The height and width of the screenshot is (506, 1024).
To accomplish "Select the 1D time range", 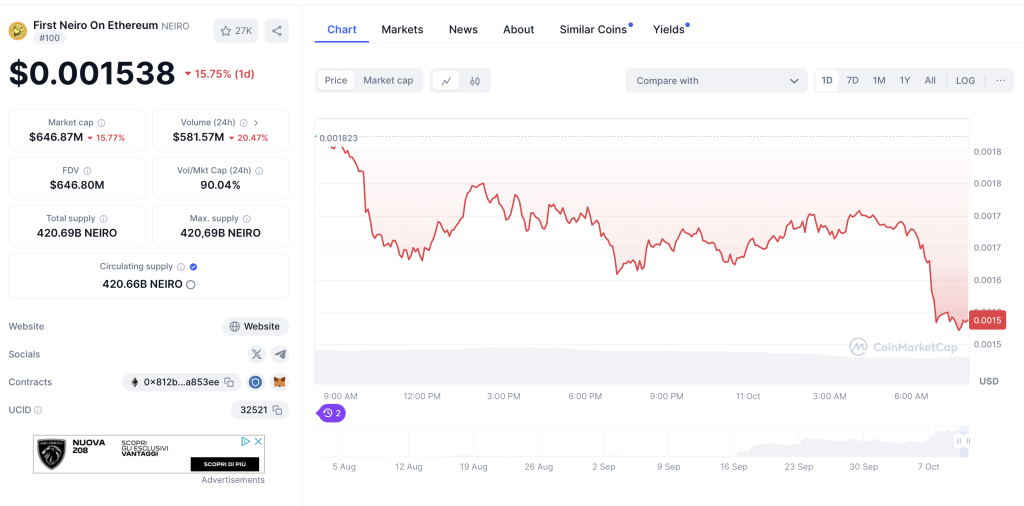I will [x=827, y=80].
